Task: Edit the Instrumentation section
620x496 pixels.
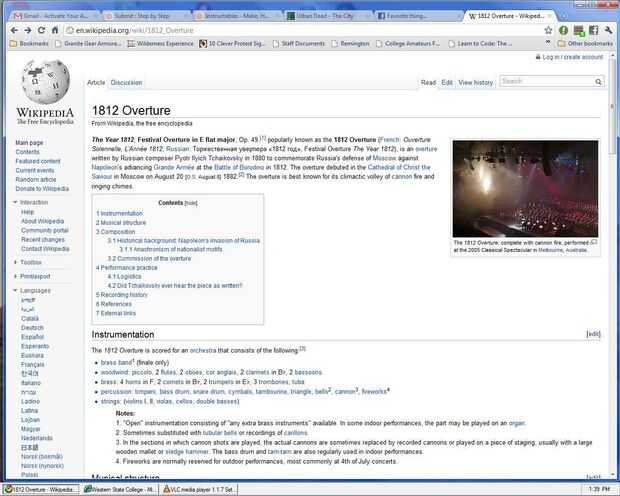Action: tap(593, 334)
